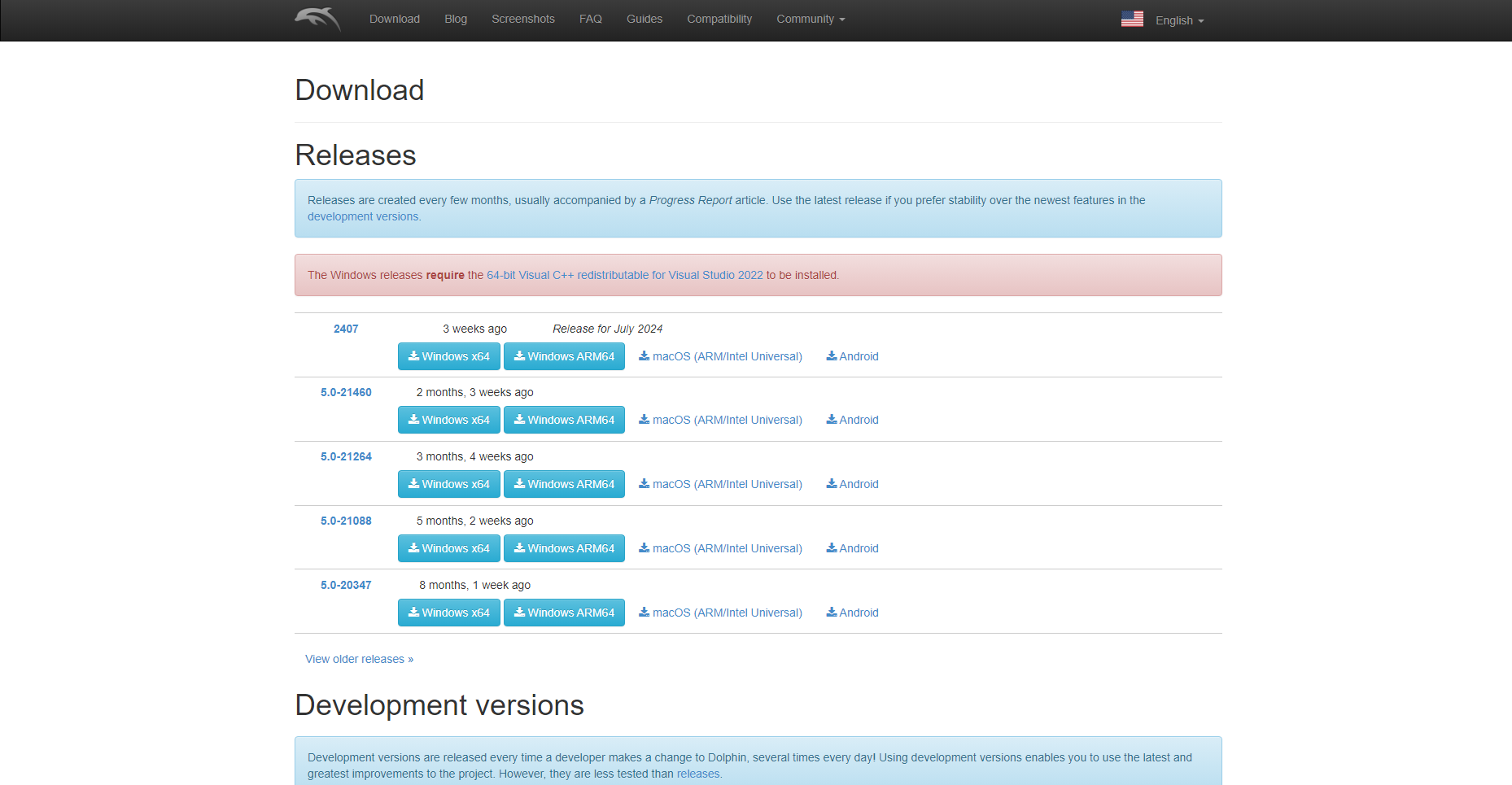Image resolution: width=1512 pixels, height=785 pixels.
Task: Click the Download page heading
Action: point(360,89)
